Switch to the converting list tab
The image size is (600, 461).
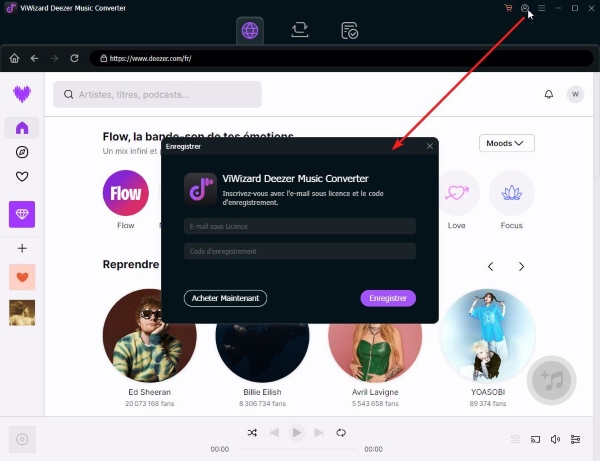point(300,30)
